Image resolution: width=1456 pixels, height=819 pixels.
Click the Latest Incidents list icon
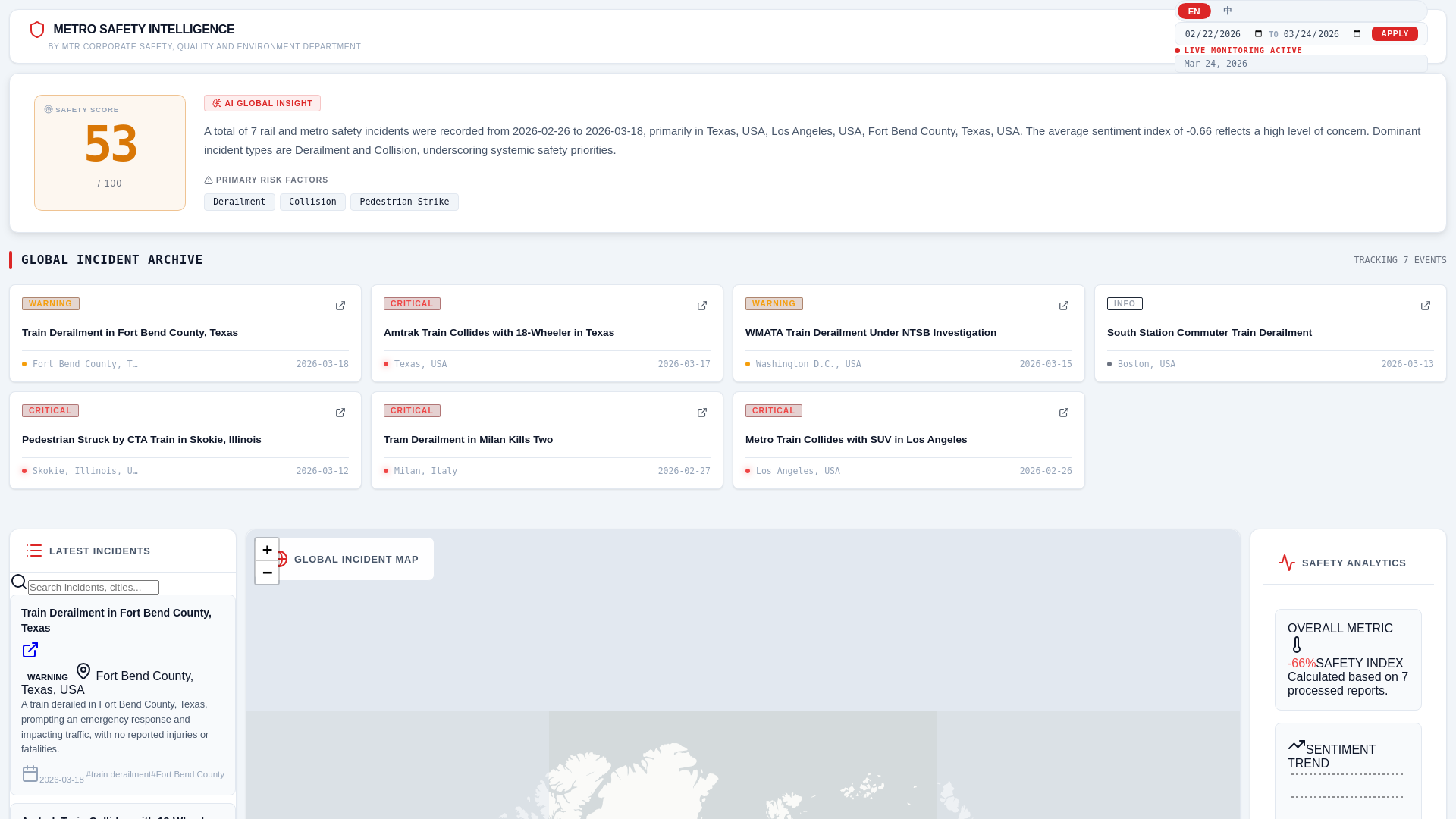[x=34, y=551]
